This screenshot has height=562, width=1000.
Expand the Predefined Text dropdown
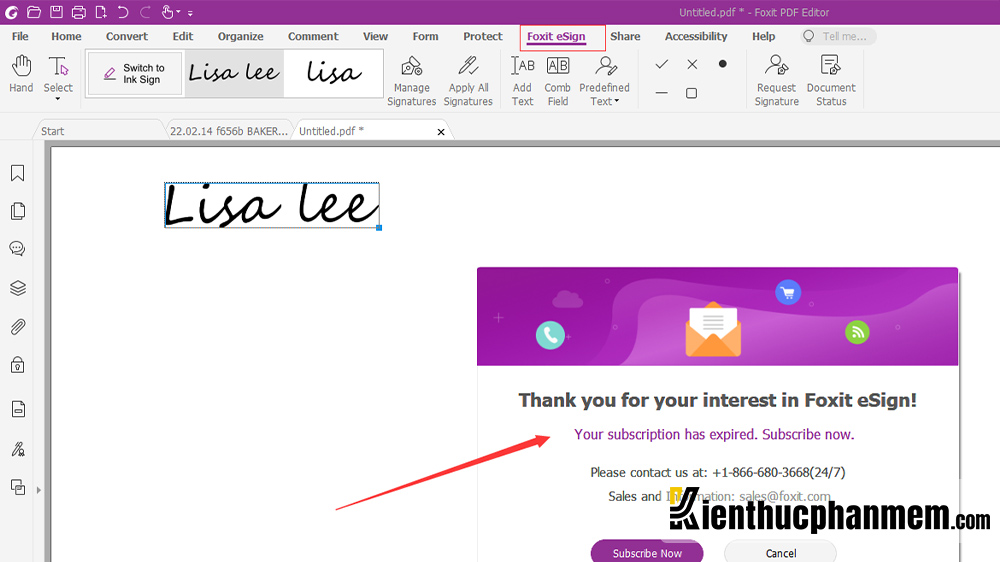coord(617,102)
